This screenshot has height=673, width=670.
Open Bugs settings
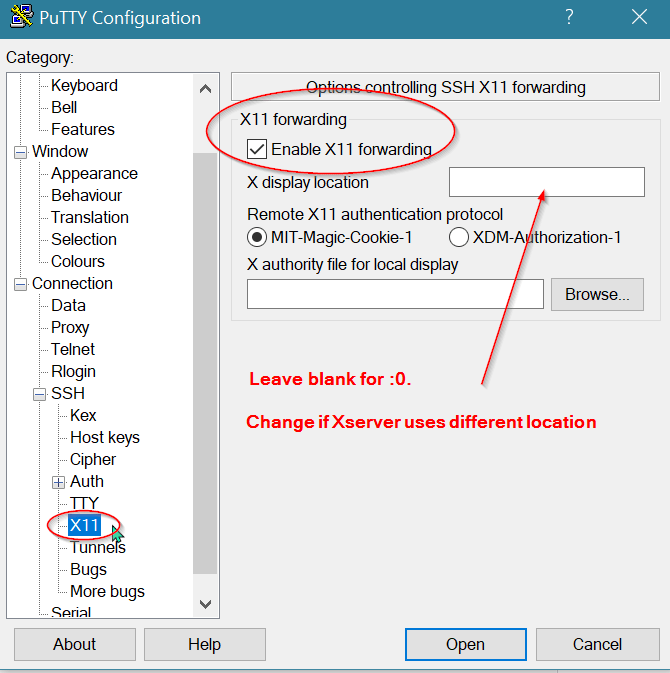88,569
